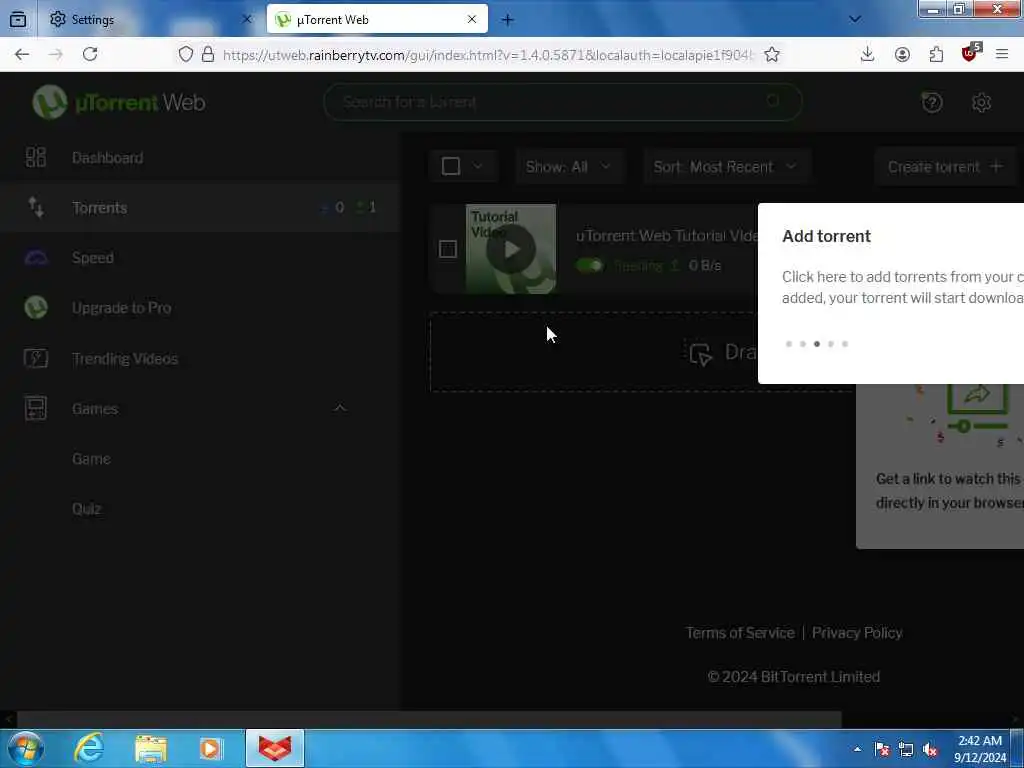This screenshot has width=1024, height=768.
Task: Open the Firefox hamburger menu
Action: 1002,54
